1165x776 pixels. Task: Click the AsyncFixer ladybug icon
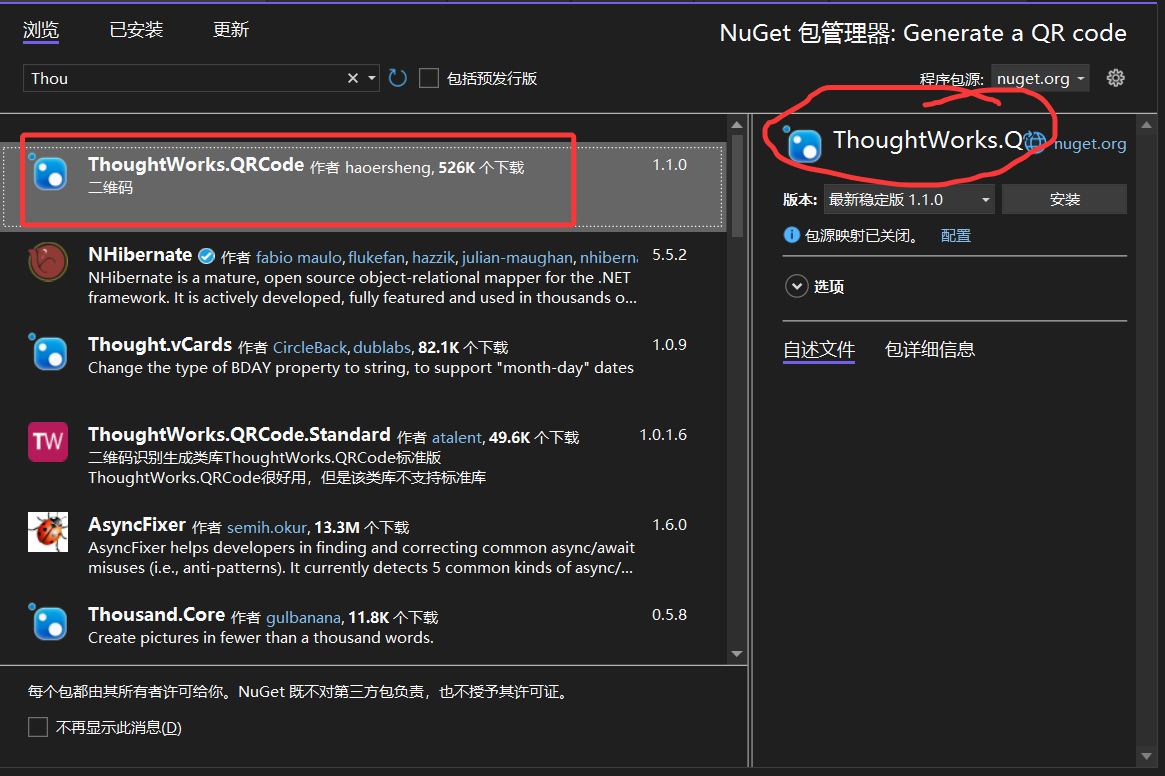click(48, 531)
